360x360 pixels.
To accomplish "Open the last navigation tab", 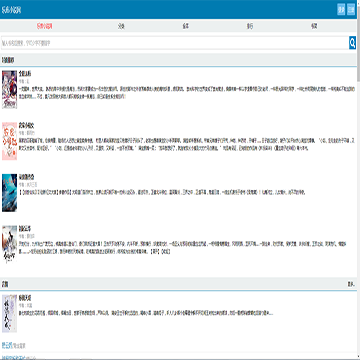I will pyautogui.click(x=314, y=26).
